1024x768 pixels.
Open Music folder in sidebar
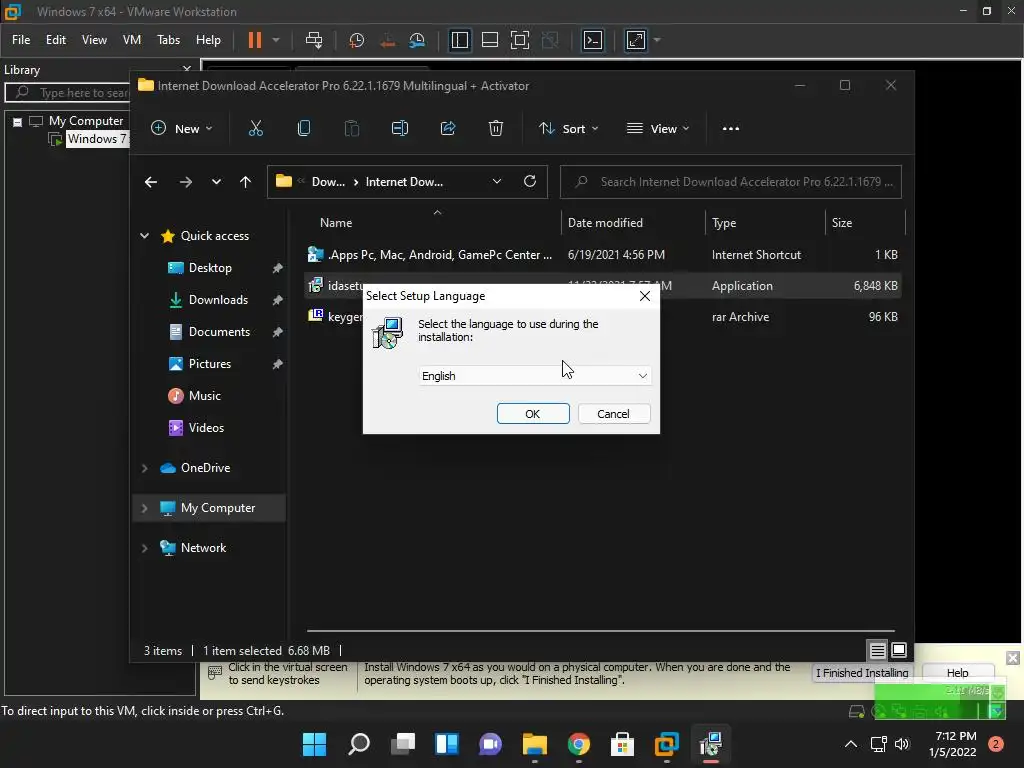click(x=204, y=396)
